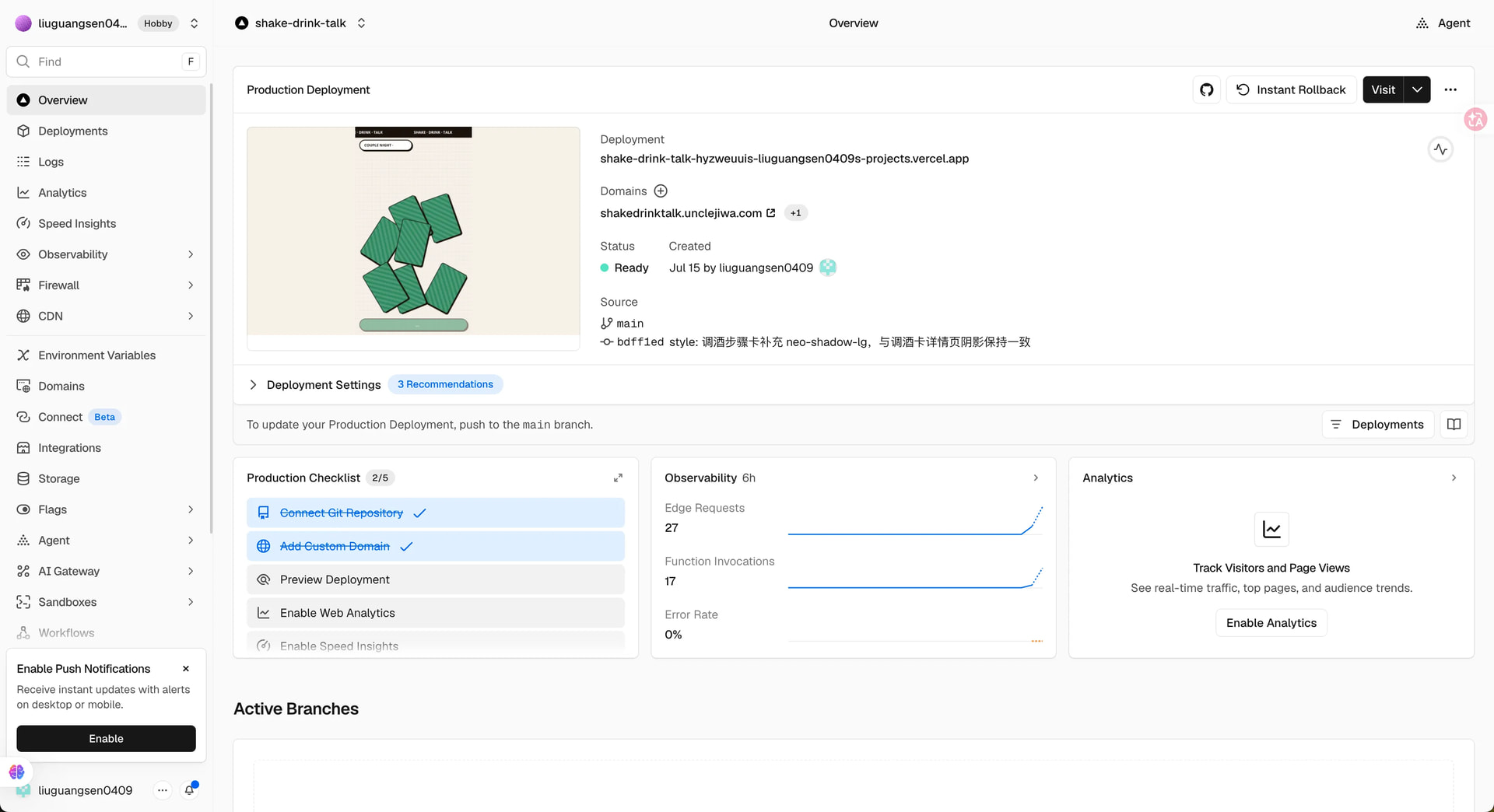The width and height of the screenshot is (1494, 812).
Task: Click the Agent sparkle icon in header
Action: tap(1422, 23)
